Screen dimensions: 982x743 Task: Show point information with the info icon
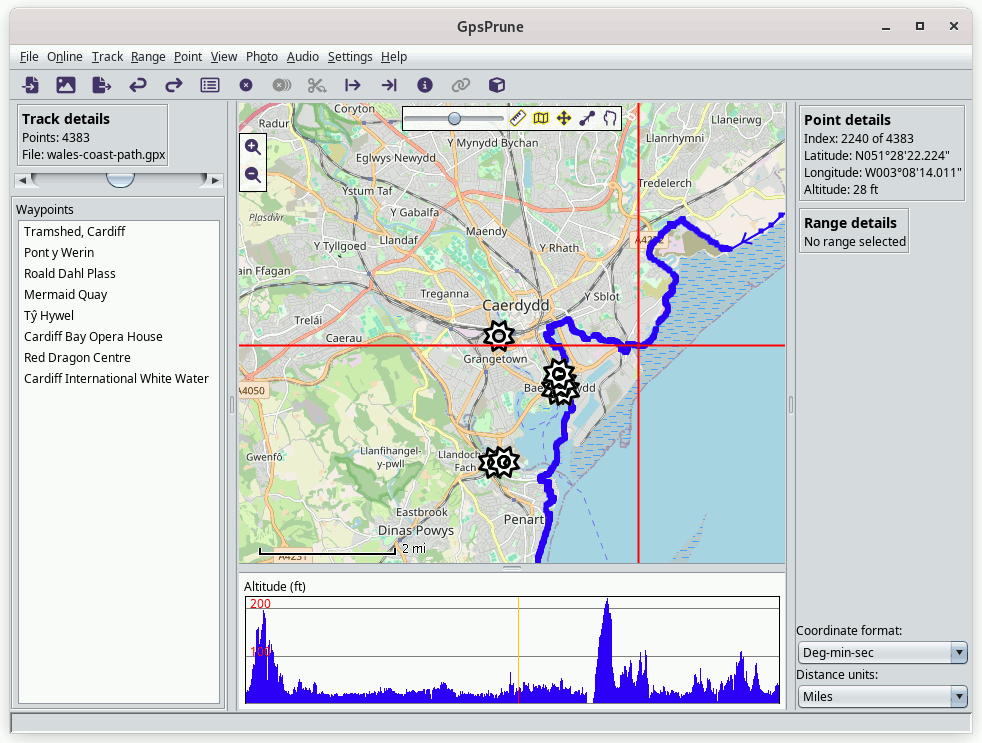click(425, 85)
